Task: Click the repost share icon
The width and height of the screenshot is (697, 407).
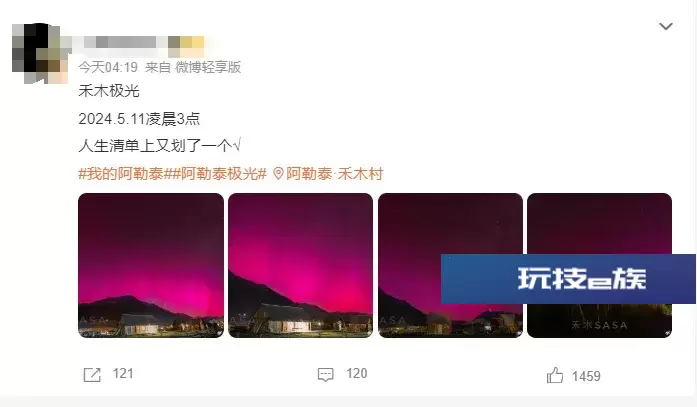Action: pos(92,375)
